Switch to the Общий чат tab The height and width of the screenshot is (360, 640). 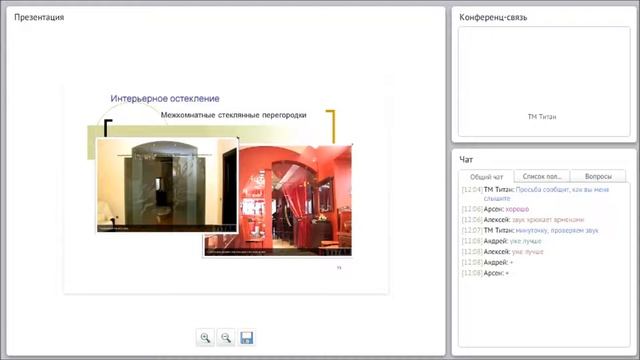486,177
